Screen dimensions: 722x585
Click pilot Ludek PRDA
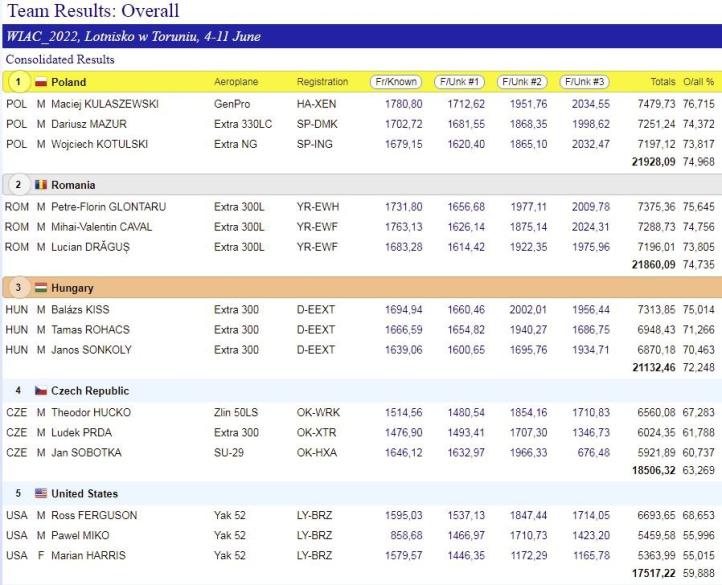(82, 433)
